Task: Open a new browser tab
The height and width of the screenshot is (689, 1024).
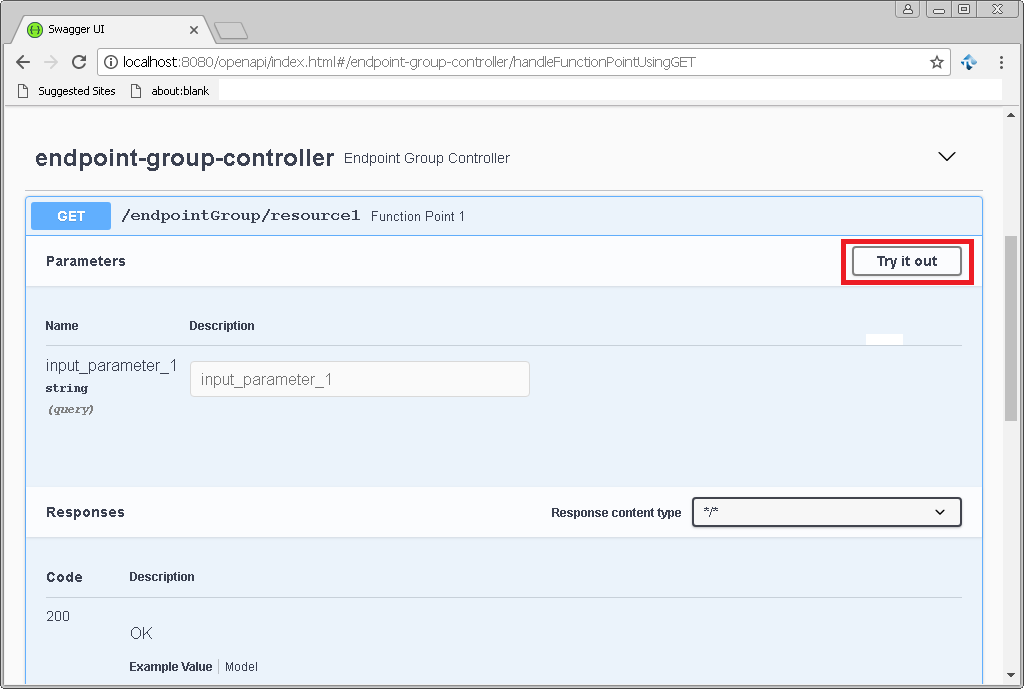Action: pyautogui.click(x=231, y=30)
